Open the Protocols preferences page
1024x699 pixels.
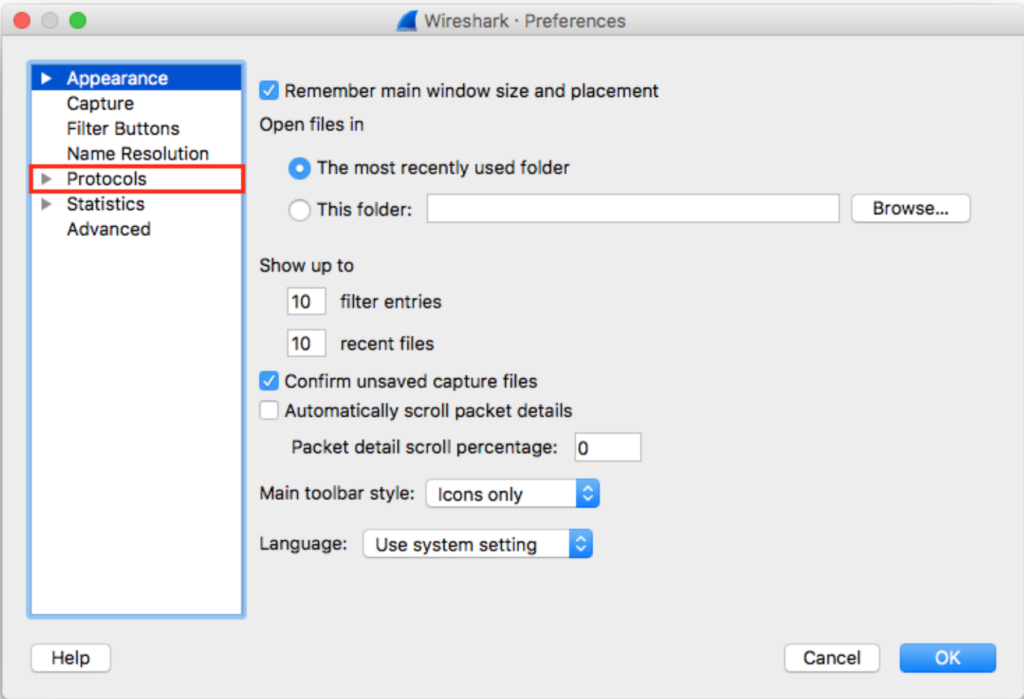tap(105, 179)
